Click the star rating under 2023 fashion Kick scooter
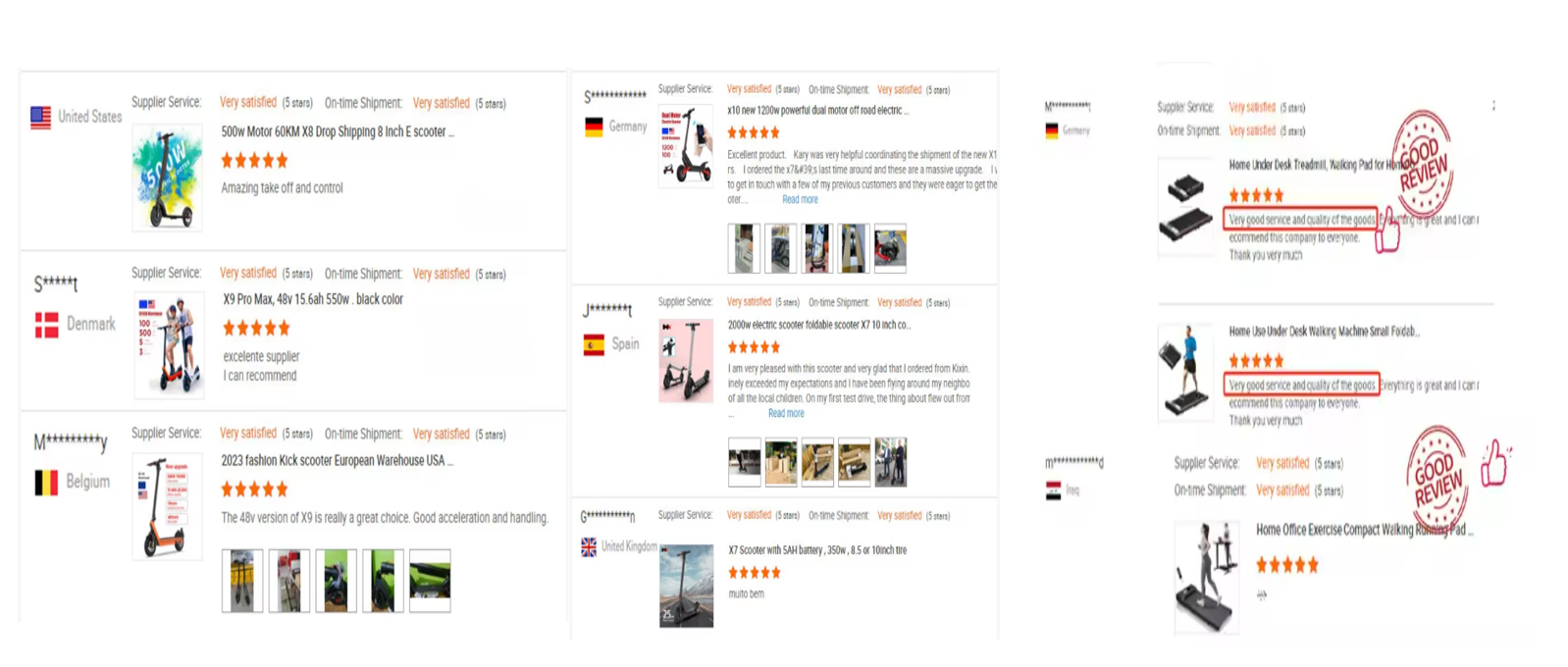This screenshot has width=1568, height=667. pos(254,488)
